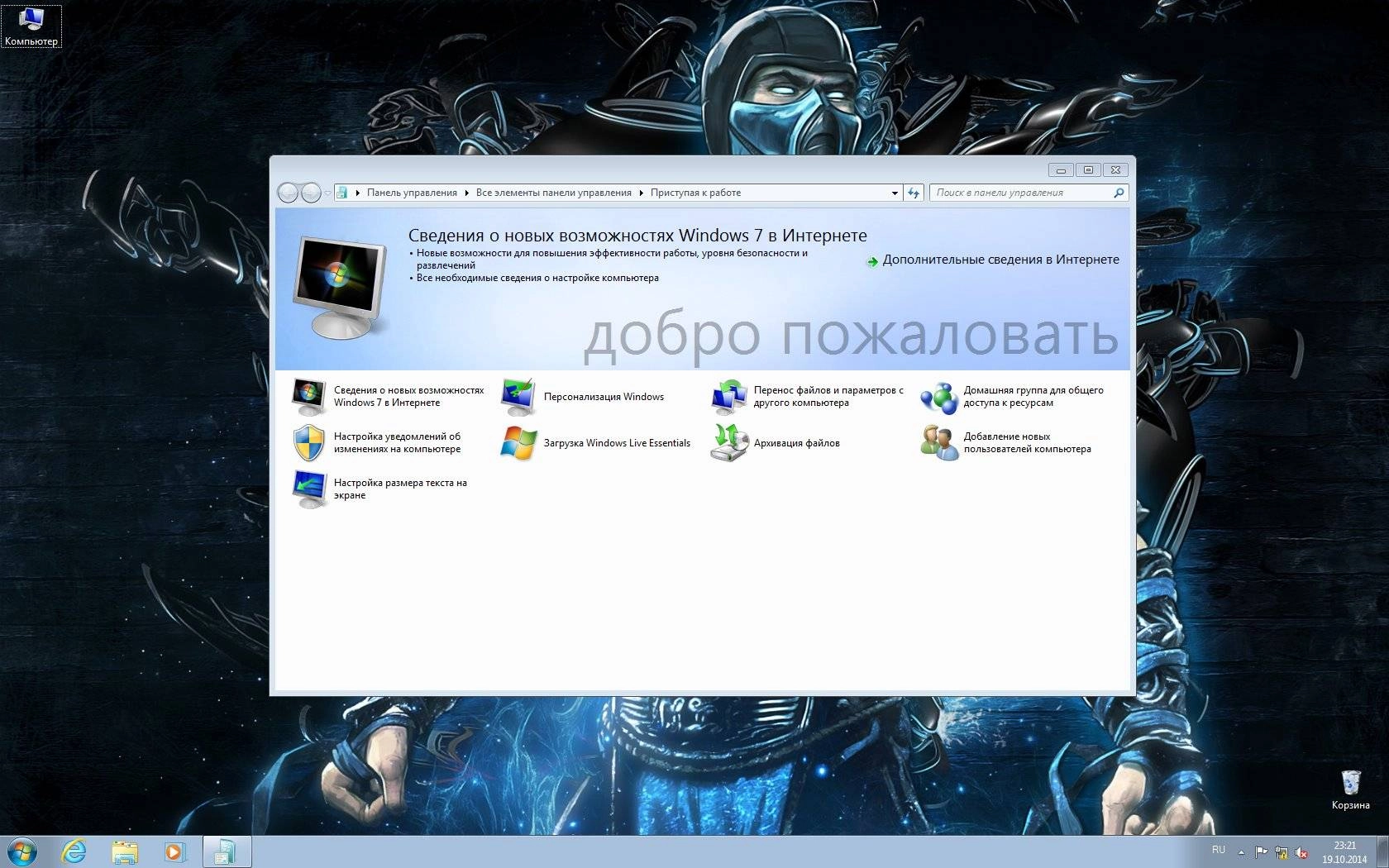
Task: Open the recent pages dropdown arrow
Action: (327, 193)
